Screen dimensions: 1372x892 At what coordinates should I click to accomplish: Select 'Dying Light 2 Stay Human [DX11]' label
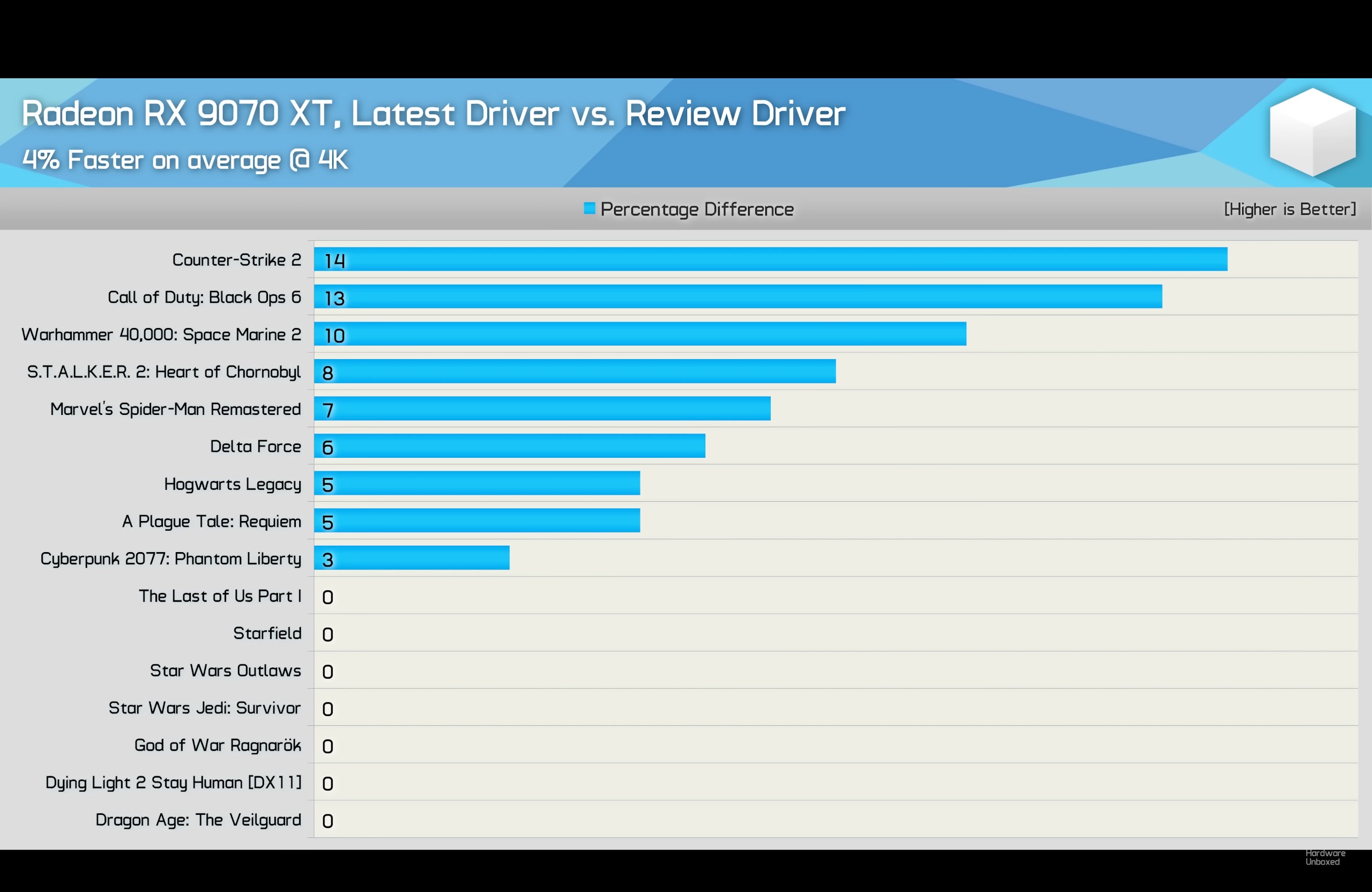(174, 783)
